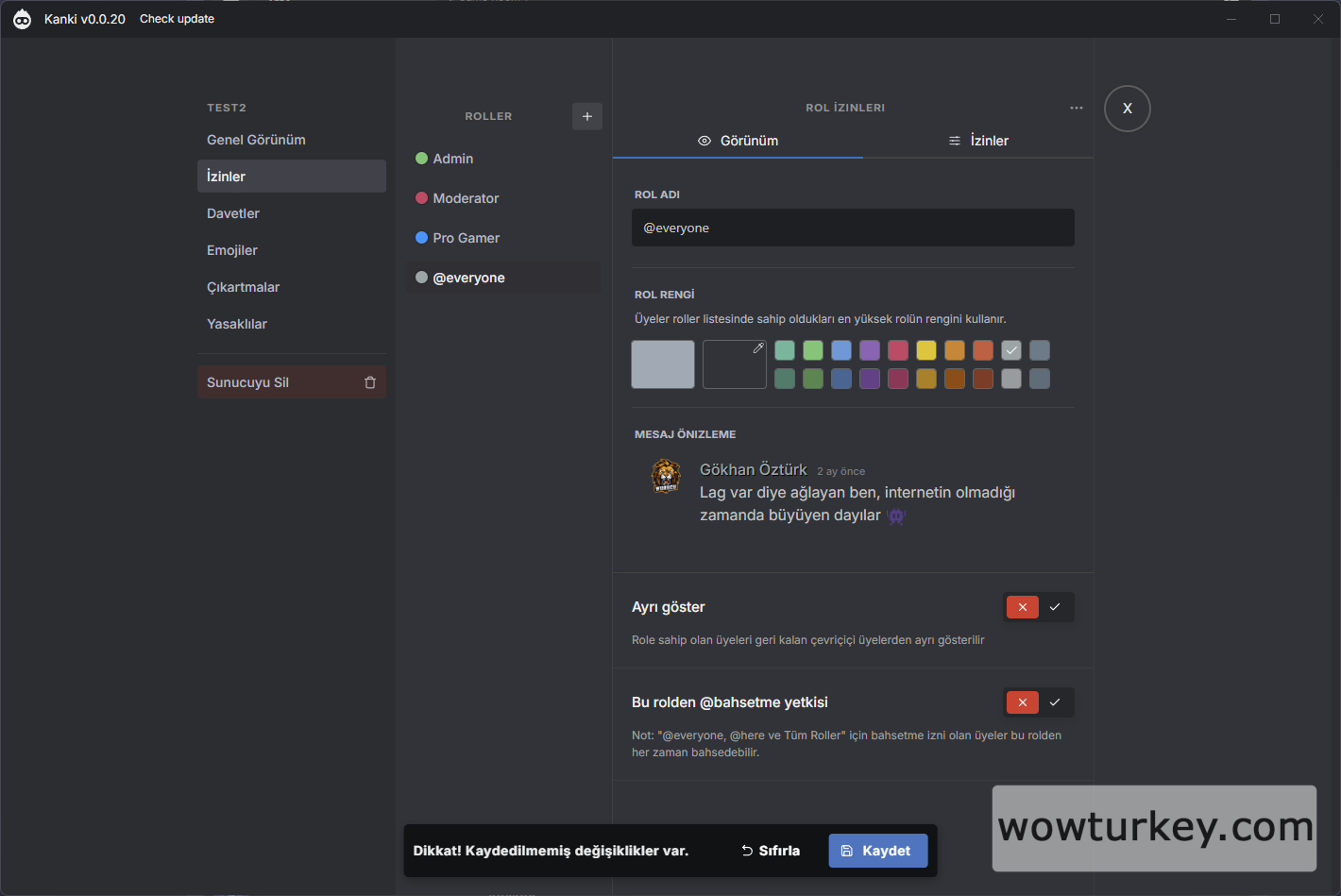Disable Ayrı göster with the red X

coord(1022,607)
